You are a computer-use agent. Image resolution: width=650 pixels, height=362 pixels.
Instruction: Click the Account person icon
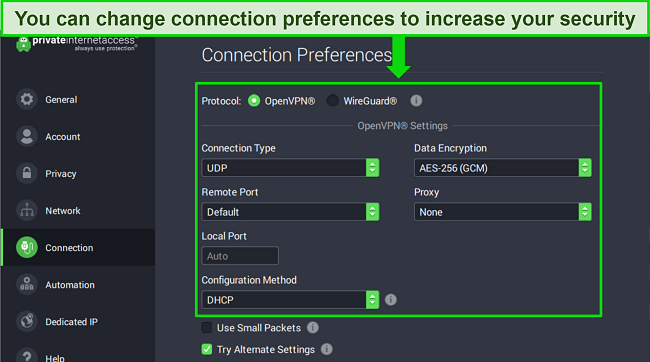(27, 136)
